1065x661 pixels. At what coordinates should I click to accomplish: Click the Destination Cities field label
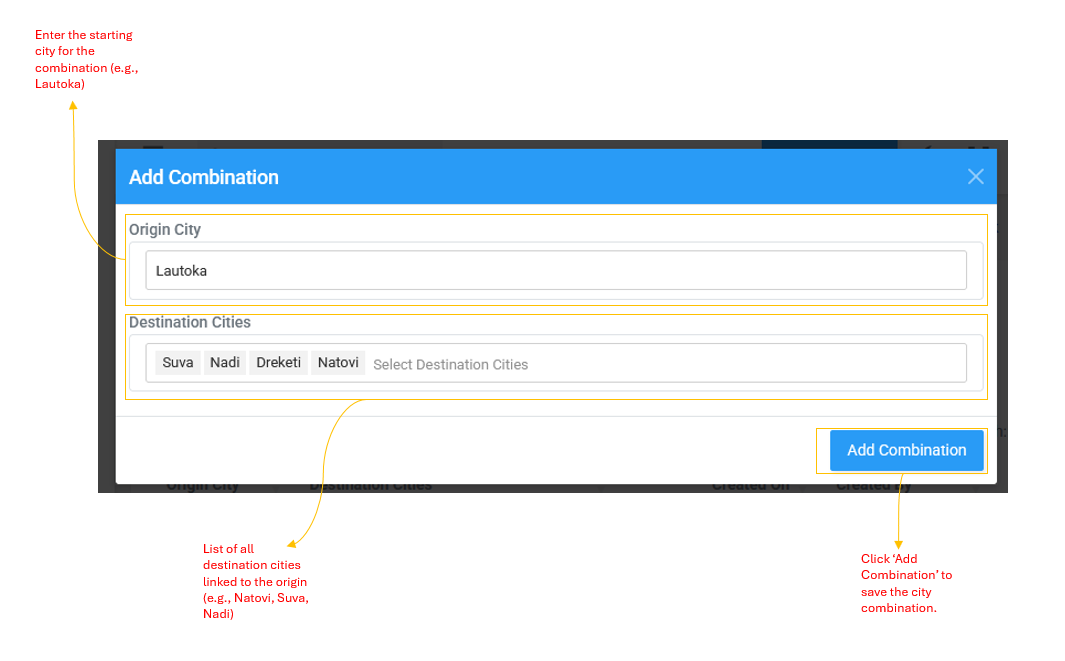pos(190,323)
